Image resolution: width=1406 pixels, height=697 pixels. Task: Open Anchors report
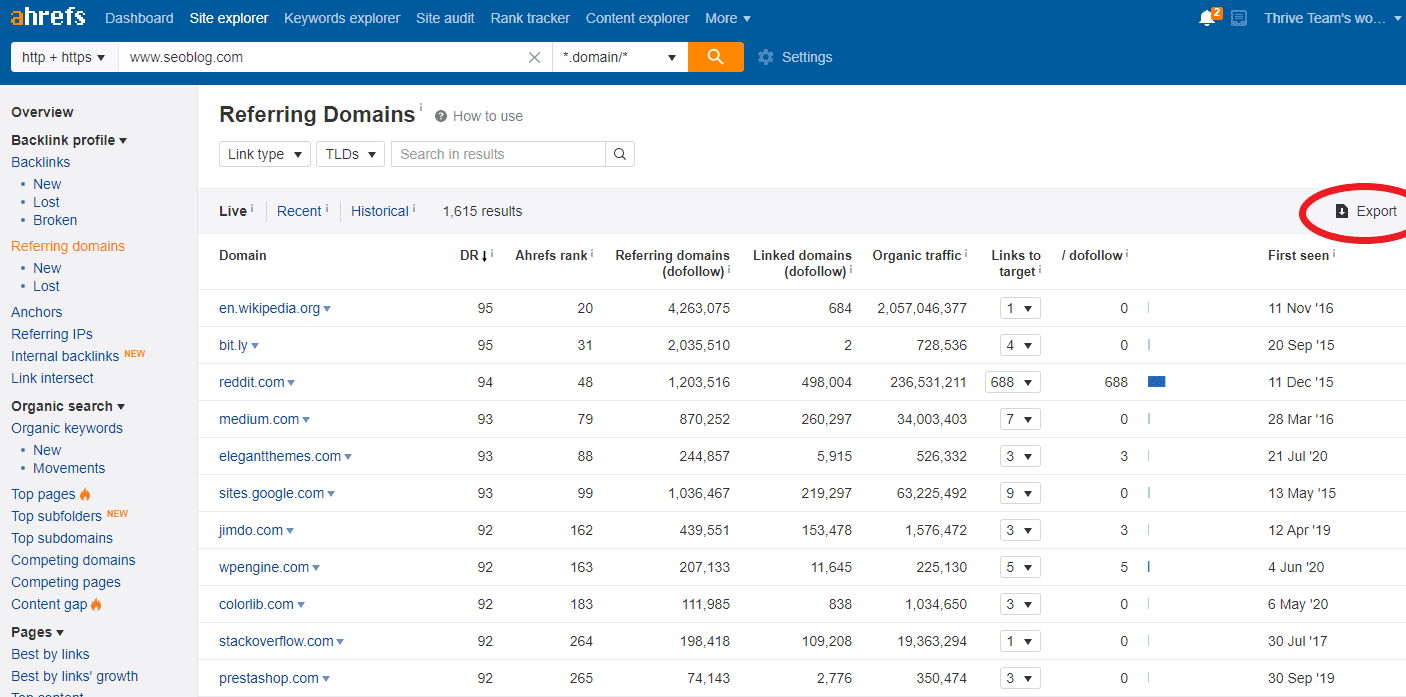37,312
